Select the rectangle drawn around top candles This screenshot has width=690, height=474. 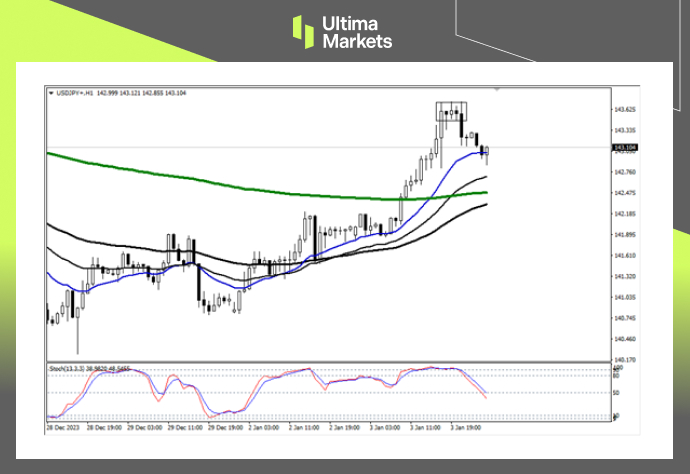pos(451,111)
